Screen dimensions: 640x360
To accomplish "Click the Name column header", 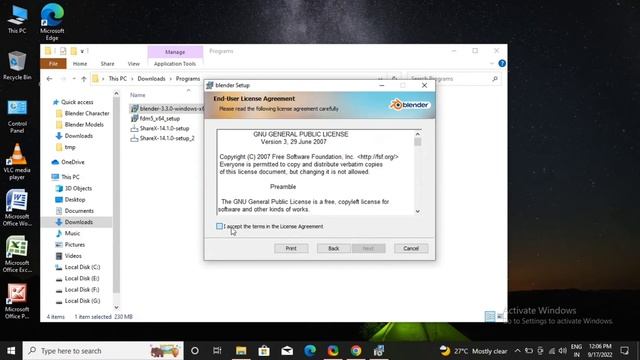I will (x=138, y=95).
